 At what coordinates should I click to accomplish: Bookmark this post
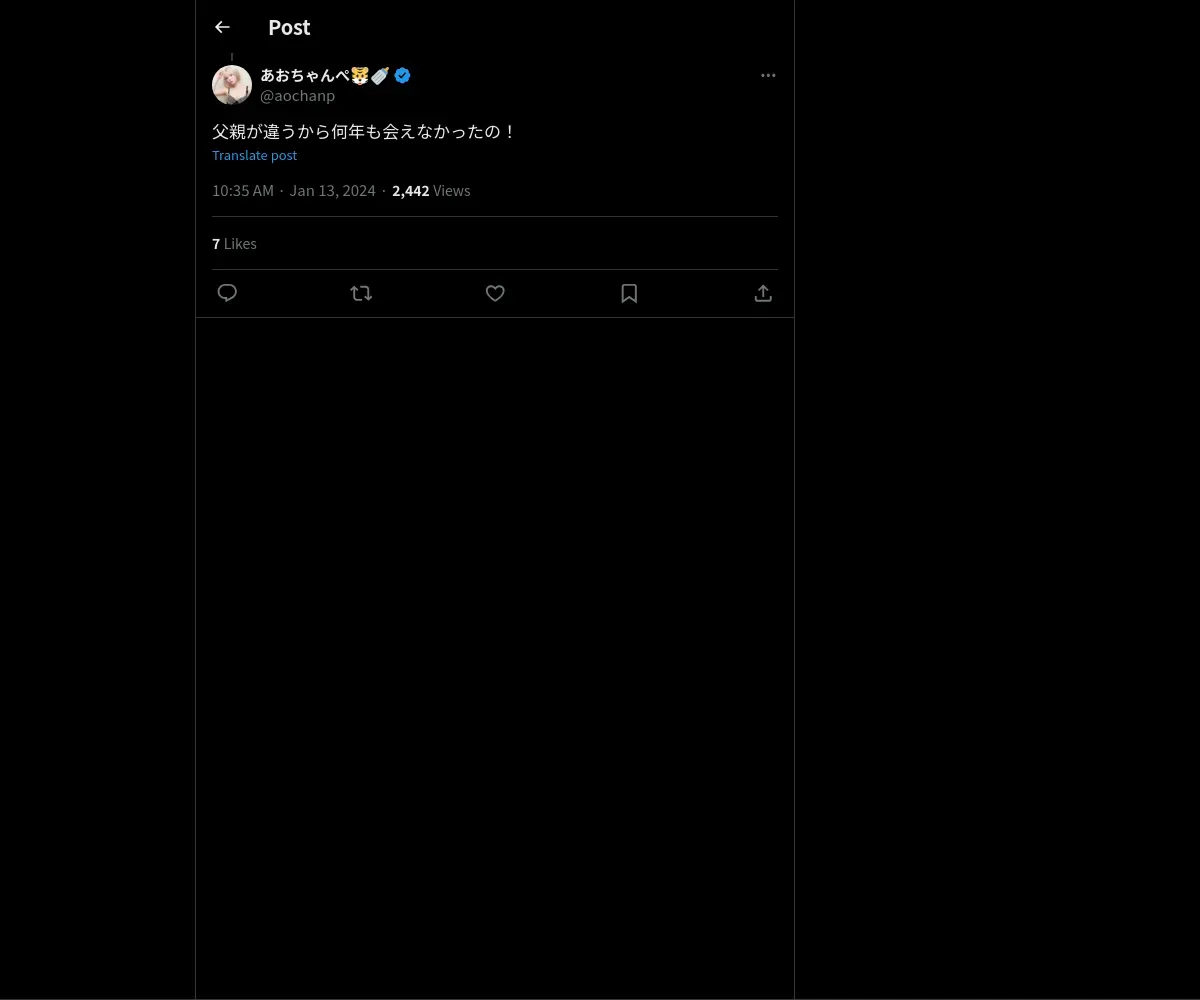[x=629, y=293]
